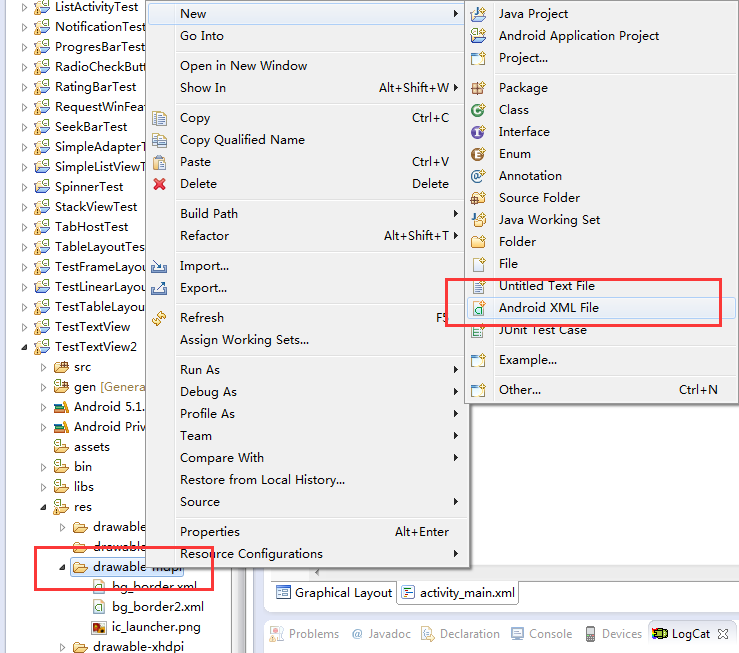Select bg_border2.xml in the project tree
This screenshot has height=653, width=739.
click(x=157, y=607)
